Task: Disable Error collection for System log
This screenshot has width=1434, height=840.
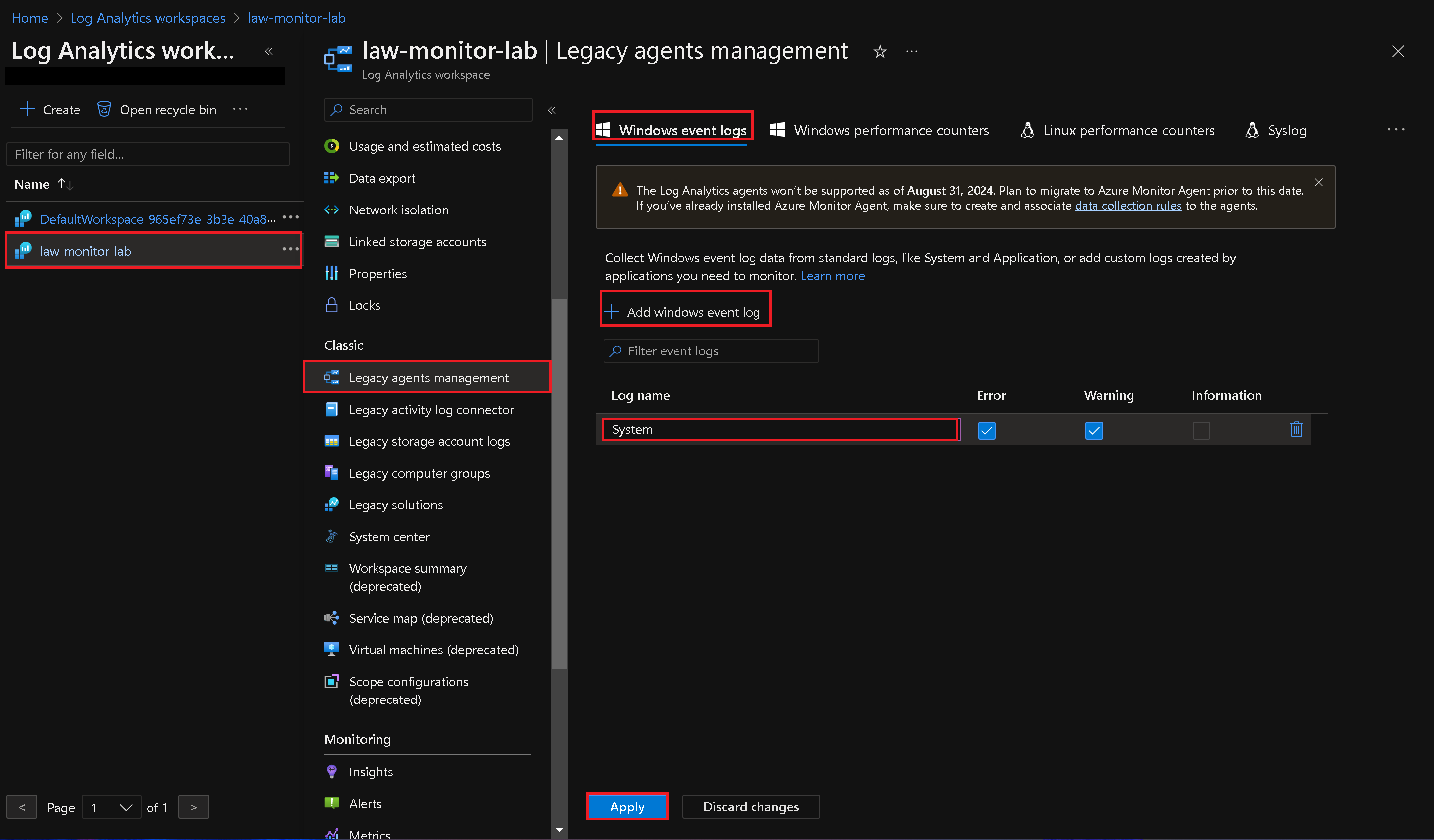Action: 986,430
